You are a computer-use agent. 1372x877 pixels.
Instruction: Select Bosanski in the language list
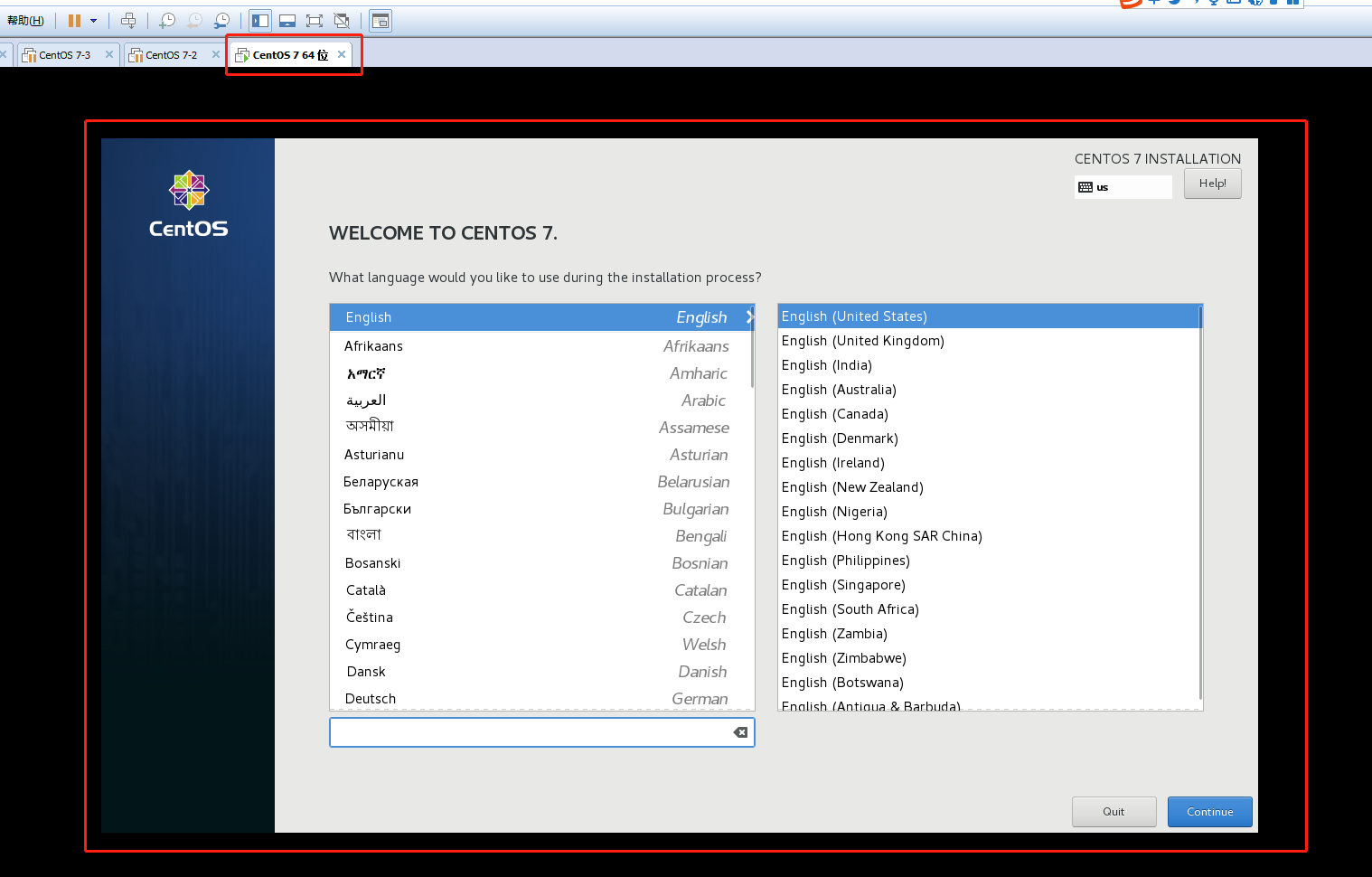[541, 563]
